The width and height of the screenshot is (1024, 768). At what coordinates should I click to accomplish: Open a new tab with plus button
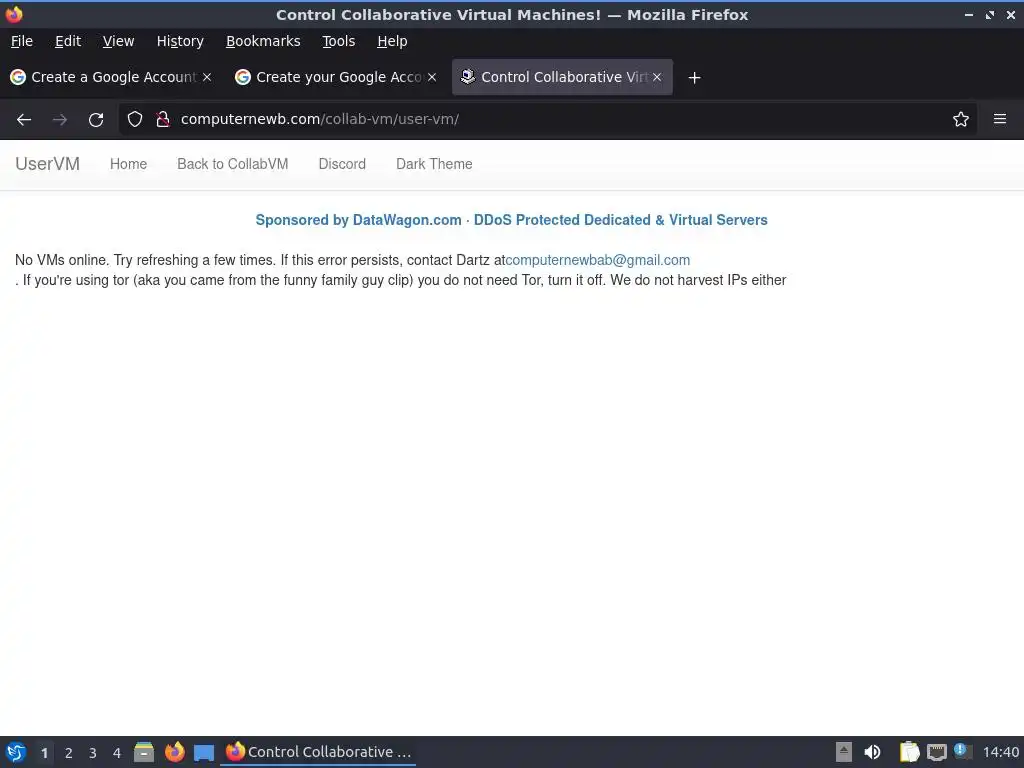[x=694, y=78]
